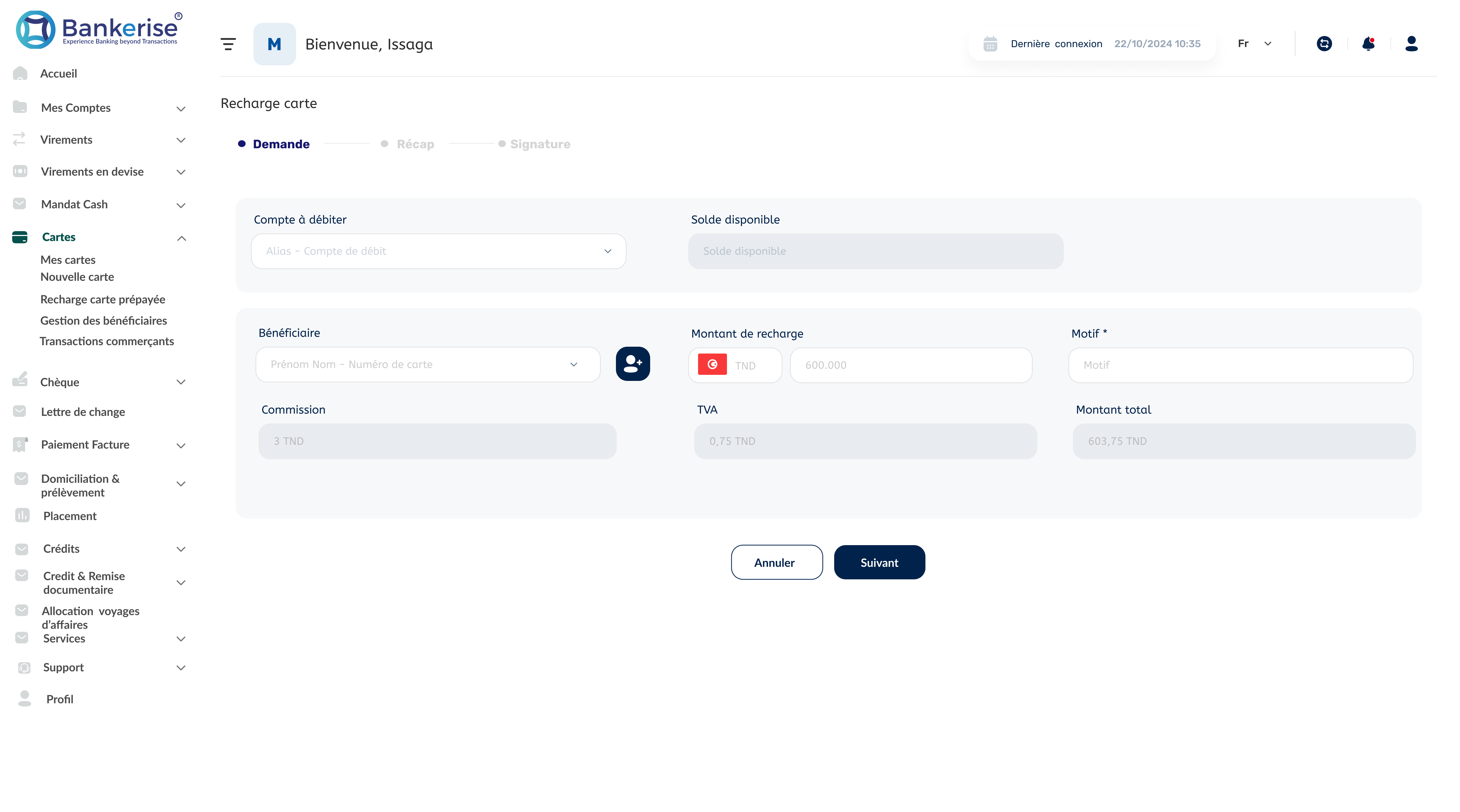The width and height of the screenshot is (1460, 812).
Task: Expand the Support chevron
Action: pyautogui.click(x=181, y=668)
